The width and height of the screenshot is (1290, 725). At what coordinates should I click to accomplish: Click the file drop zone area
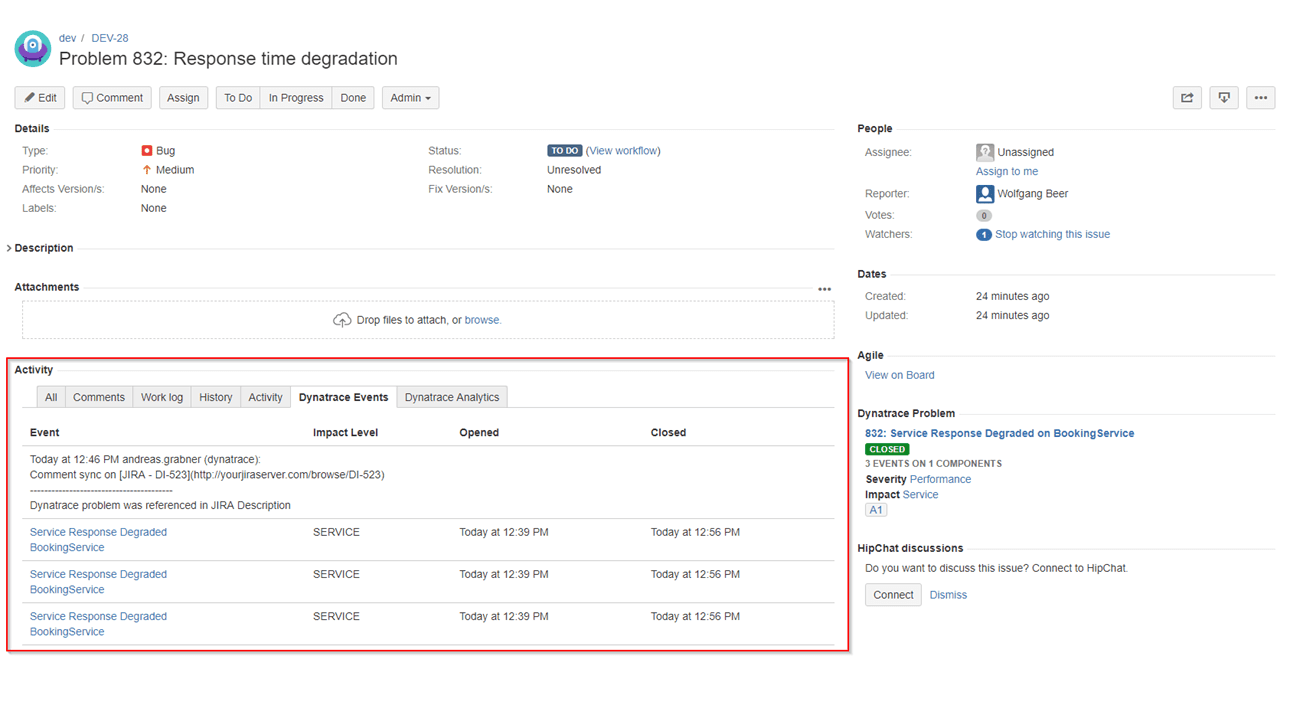point(428,320)
